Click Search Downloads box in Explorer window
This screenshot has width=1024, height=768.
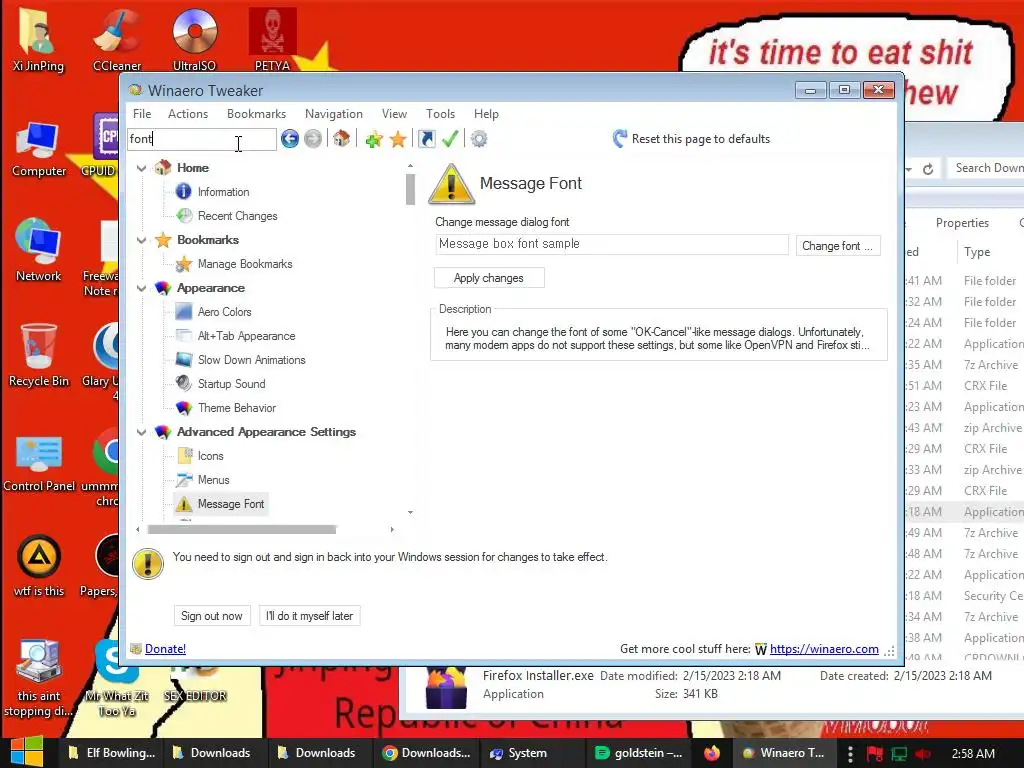986,168
